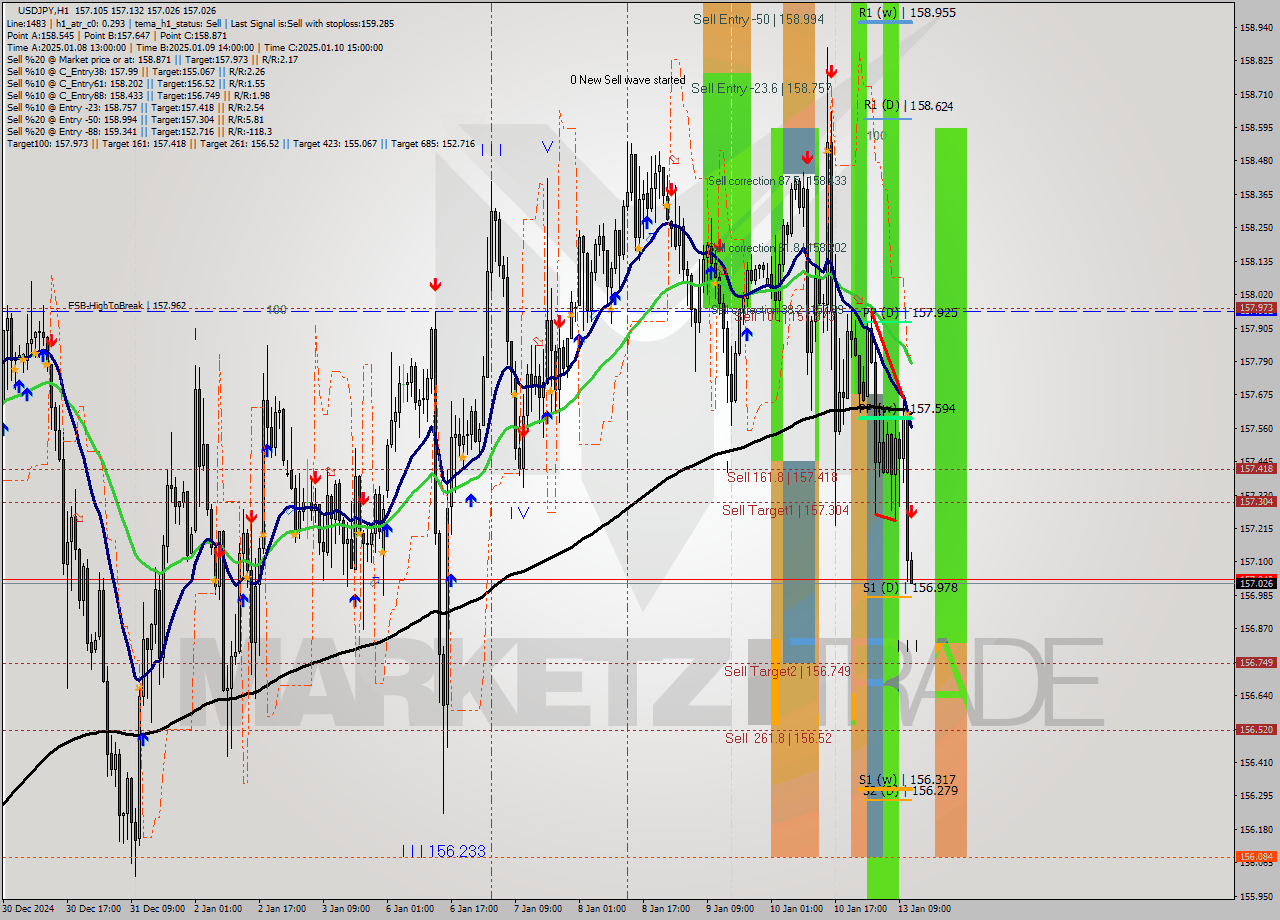1280x920 pixels.
Task: Click the red 156.520 price axis tag
Action: (x=1256, y=729)
